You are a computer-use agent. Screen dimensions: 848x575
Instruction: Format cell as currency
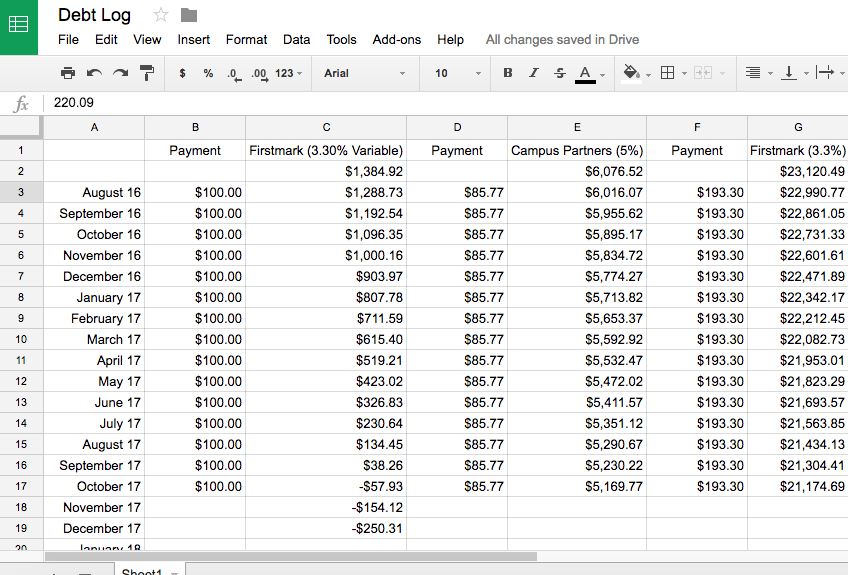pos(182,73)
